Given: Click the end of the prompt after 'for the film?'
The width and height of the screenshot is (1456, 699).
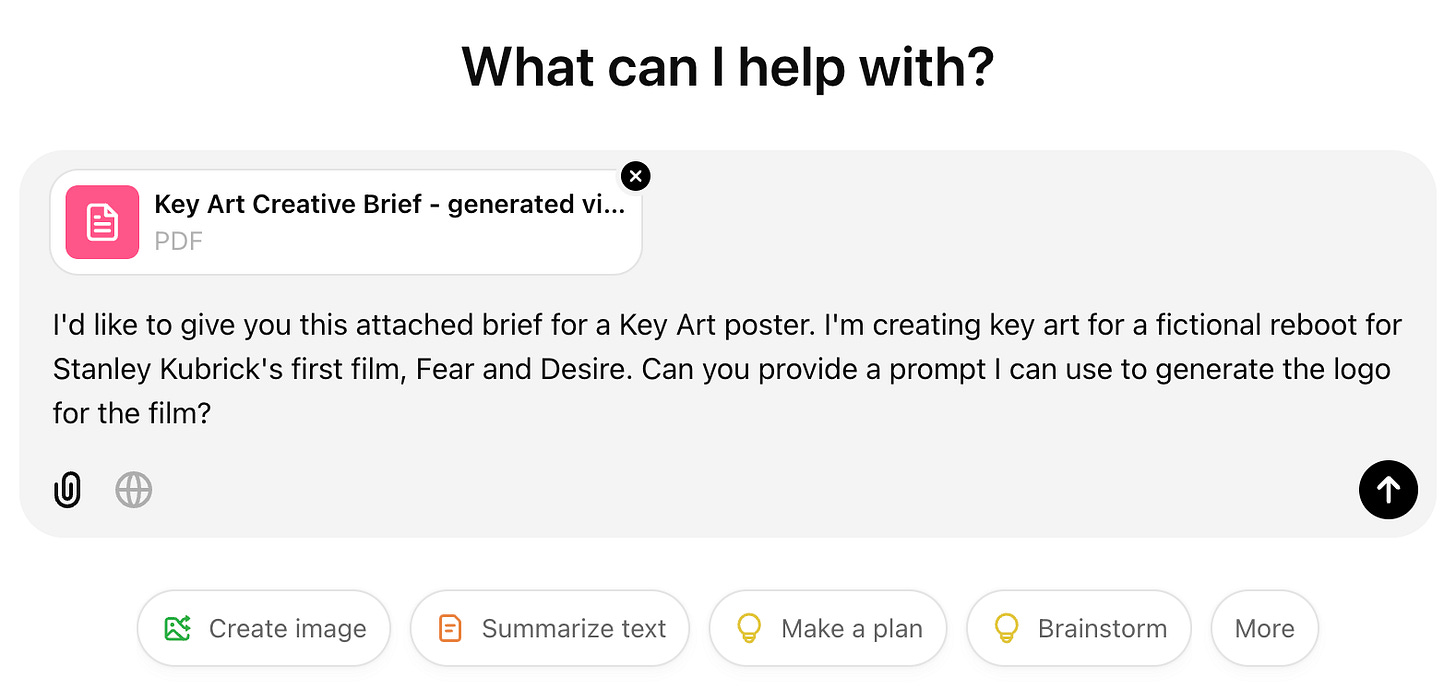Looking at the screenshot, I should 212,413.
